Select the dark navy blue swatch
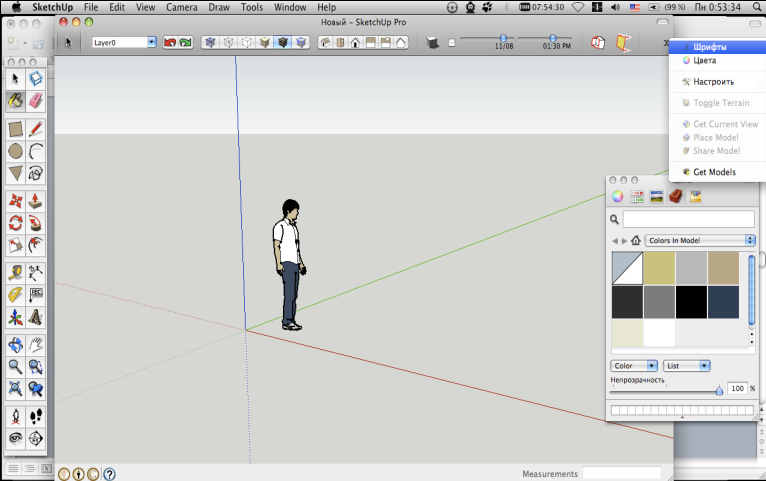This screenshot has width=766, height=481. pos(723,301)
